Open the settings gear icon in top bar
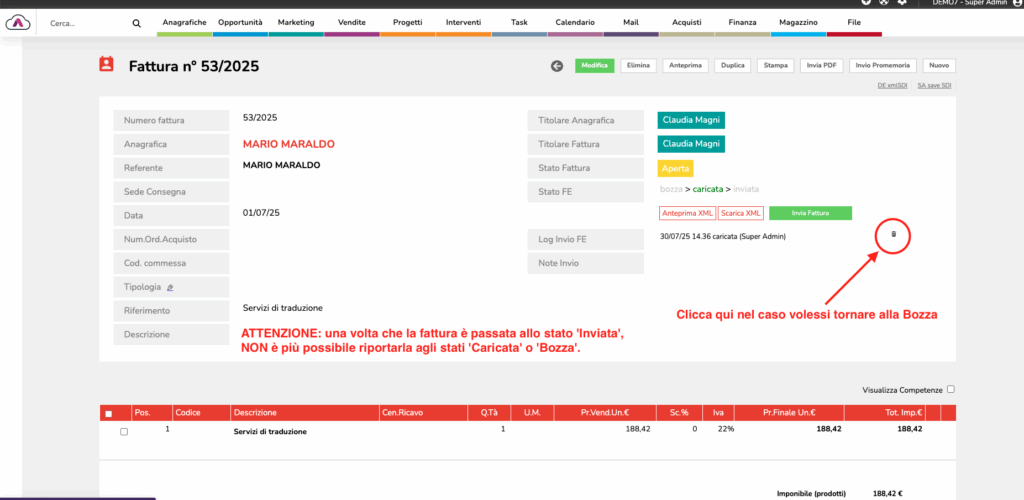Screen dimensions: 1024x500 coord(902,3)
